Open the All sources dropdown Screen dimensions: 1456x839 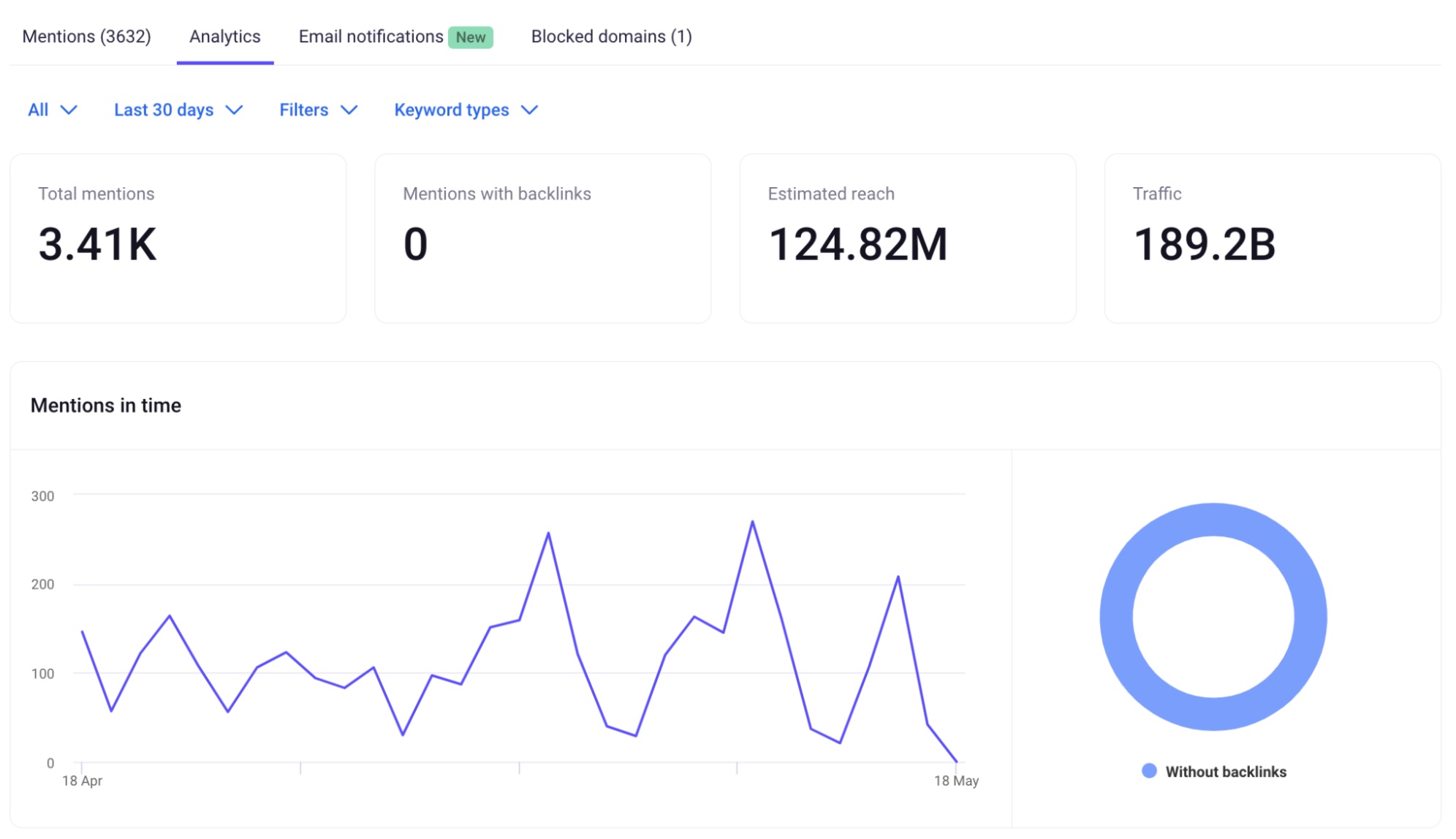tap(39, 110)
